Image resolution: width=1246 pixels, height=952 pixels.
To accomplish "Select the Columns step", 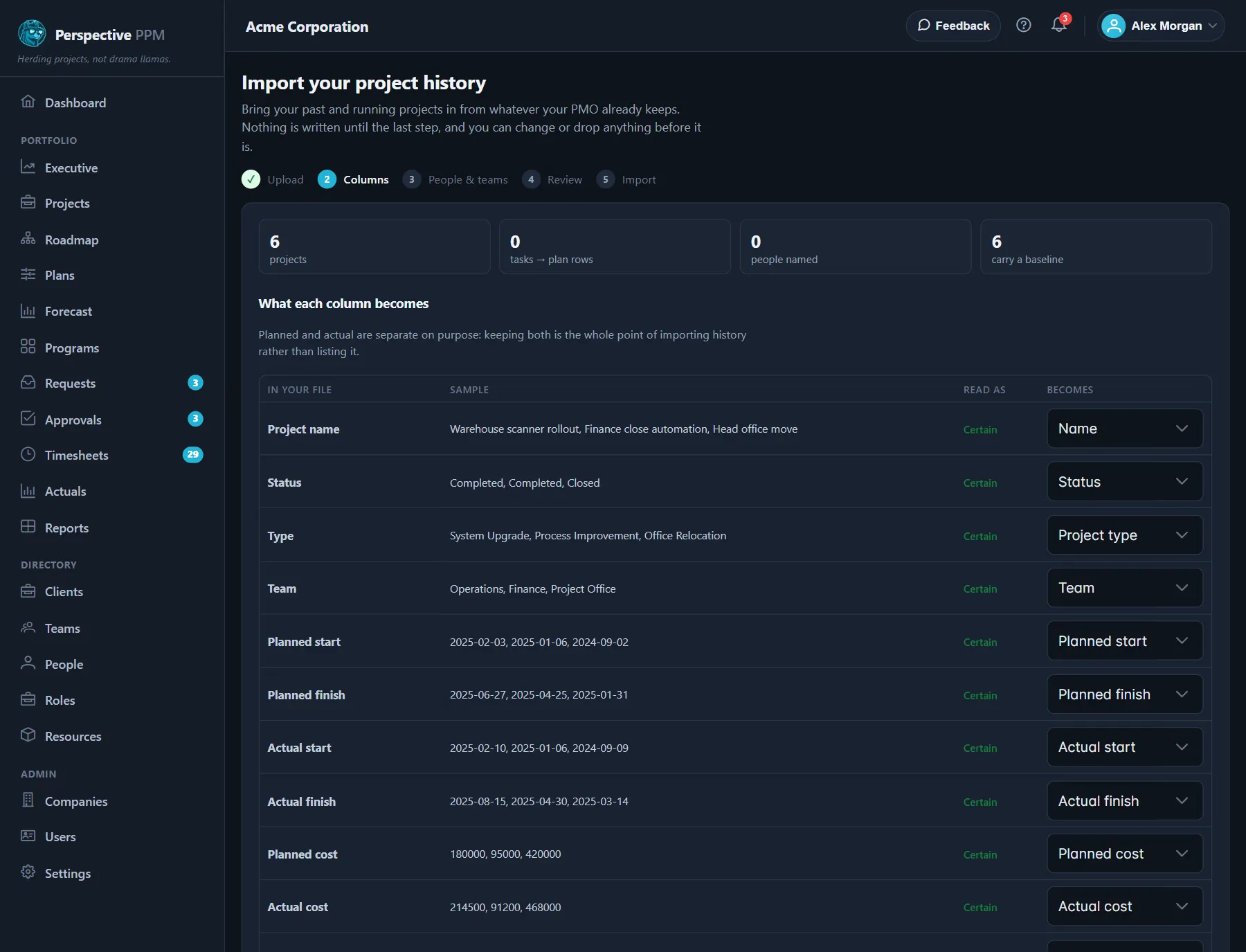I will pyautogui.click(x=353, y=179).
